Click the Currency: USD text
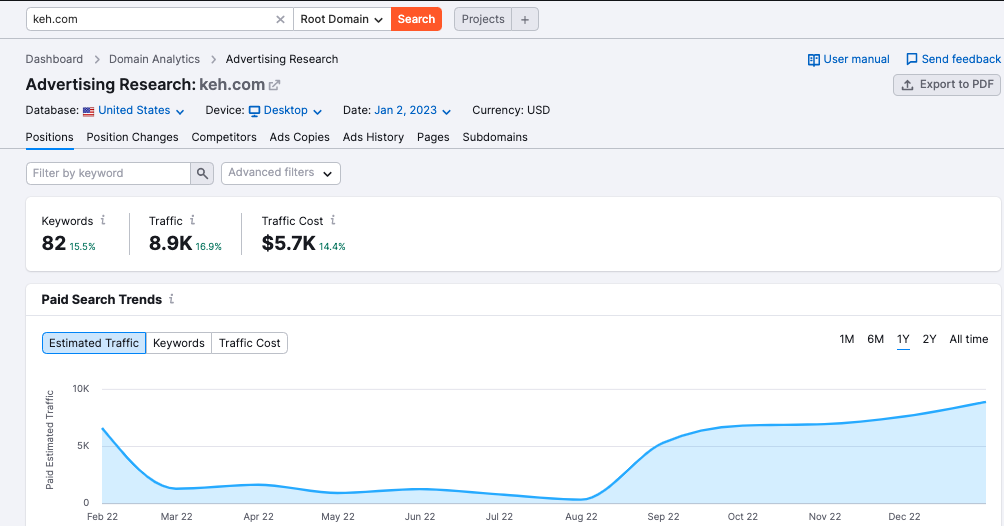This screenshot has width=1004, height=526. pos(511,110)
